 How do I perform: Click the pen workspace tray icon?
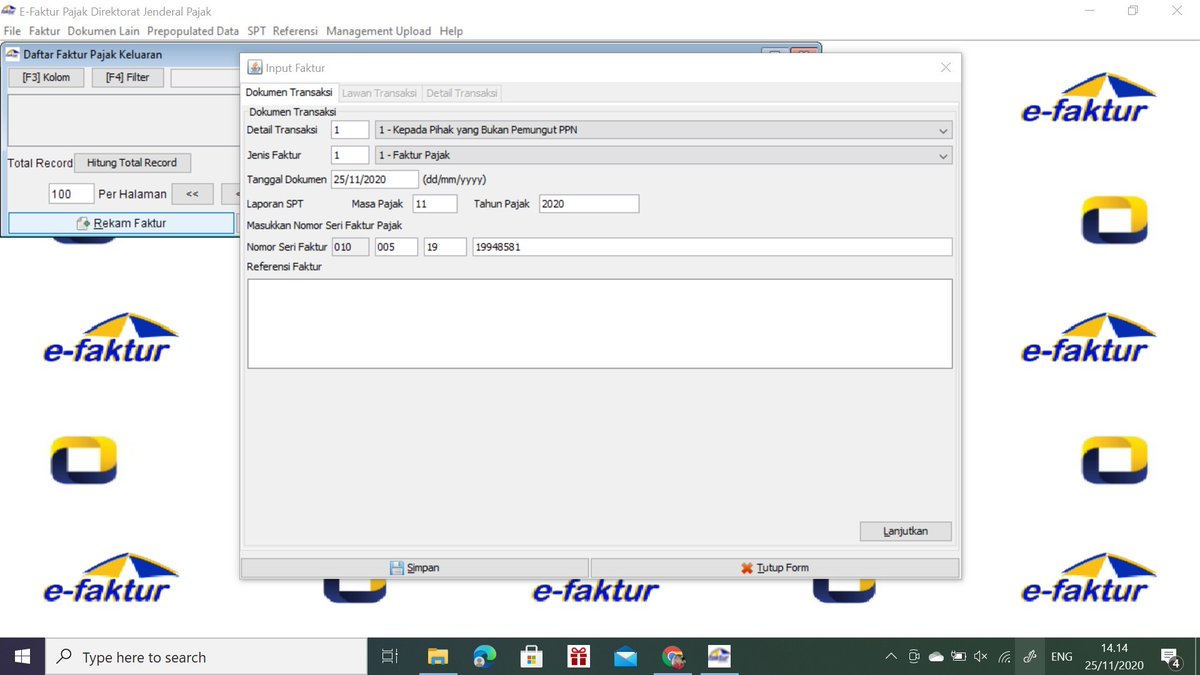click(x=1029, y=657)
